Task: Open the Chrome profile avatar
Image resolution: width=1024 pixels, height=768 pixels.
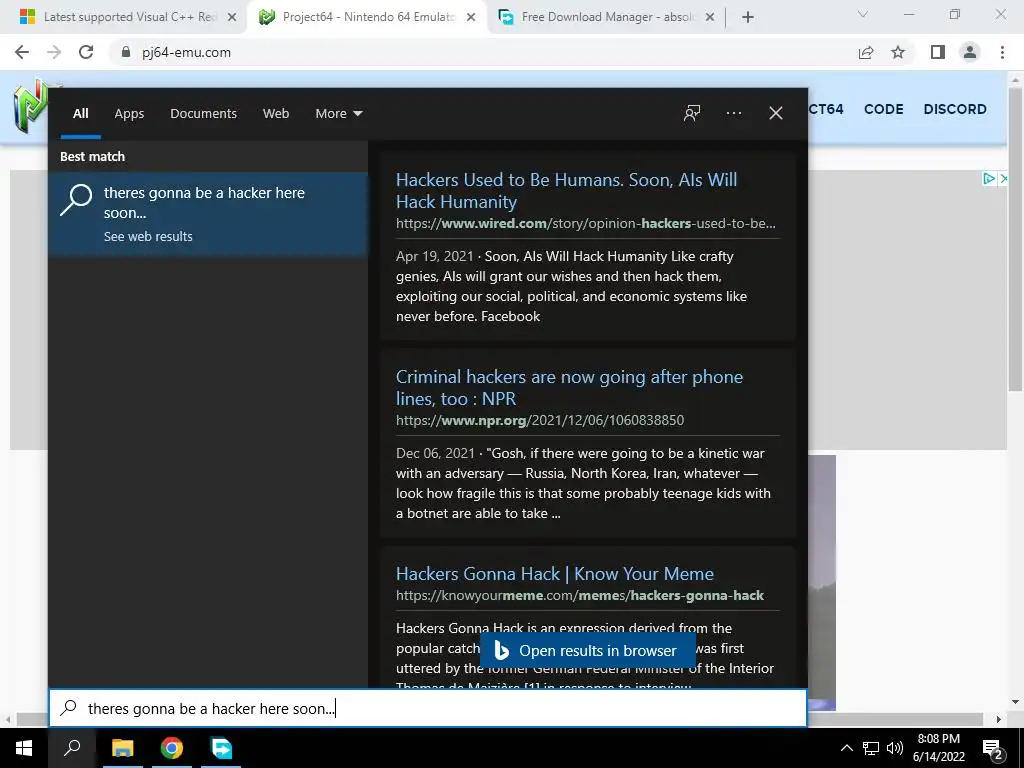Action: click(x=970, y=52)
